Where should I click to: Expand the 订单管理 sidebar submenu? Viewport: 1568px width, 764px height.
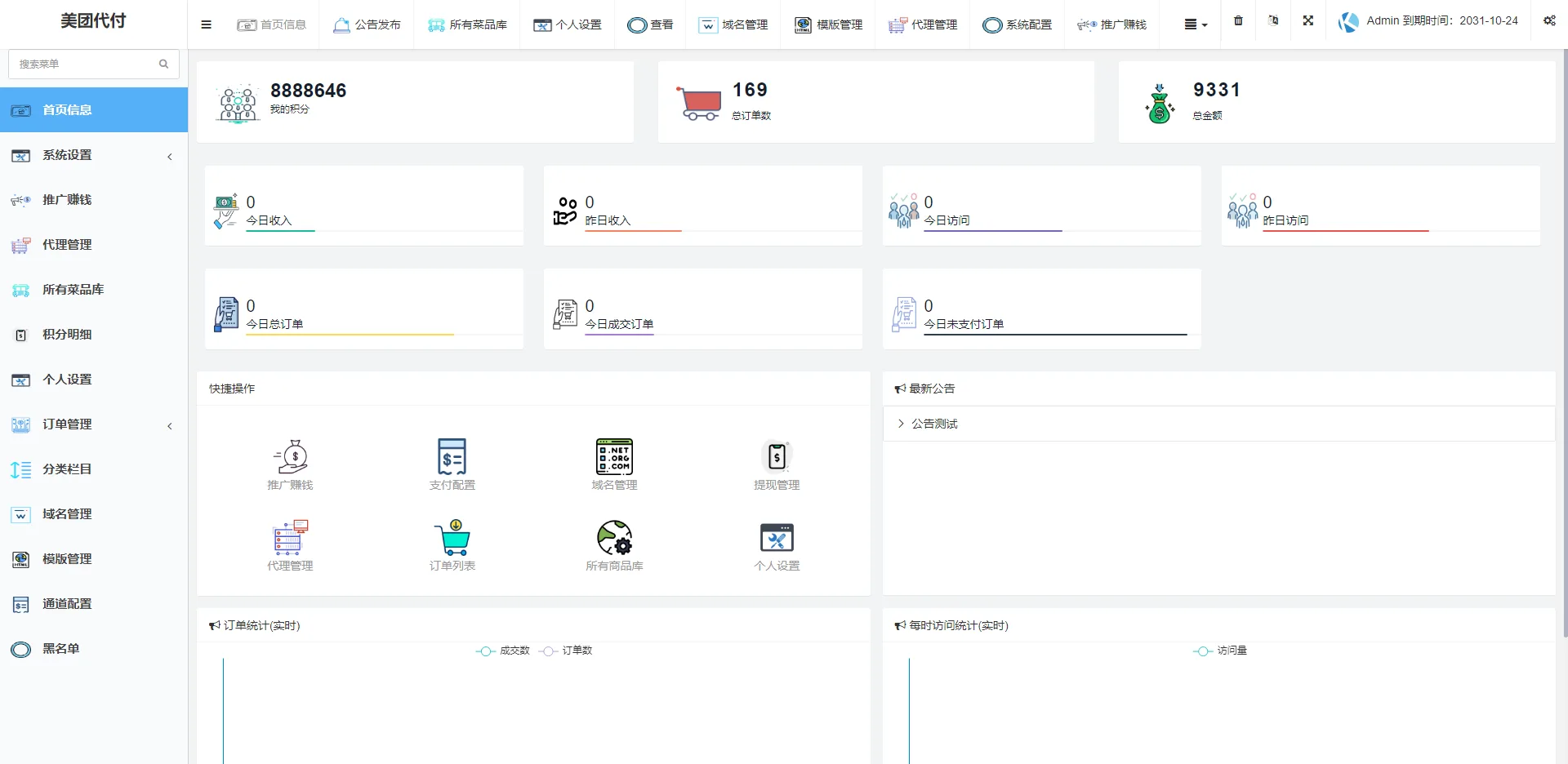tap(94, 424)
